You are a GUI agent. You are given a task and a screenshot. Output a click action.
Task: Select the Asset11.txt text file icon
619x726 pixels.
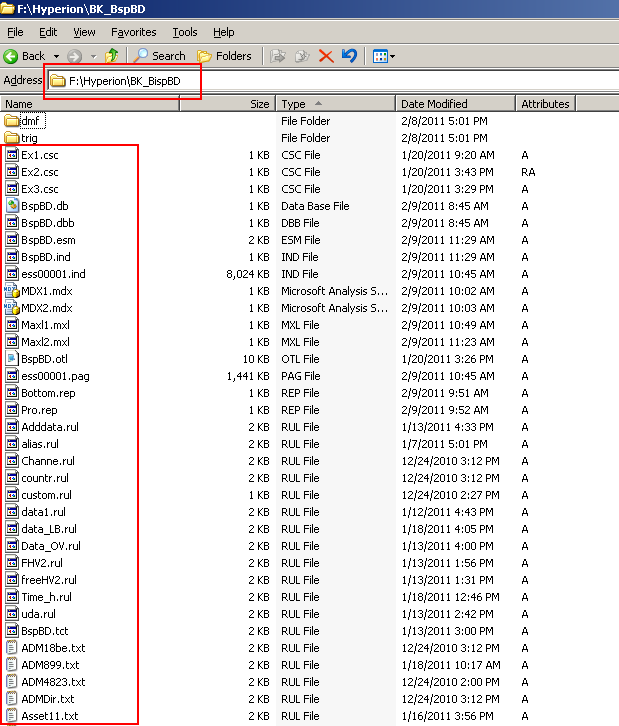coord(12,716)
